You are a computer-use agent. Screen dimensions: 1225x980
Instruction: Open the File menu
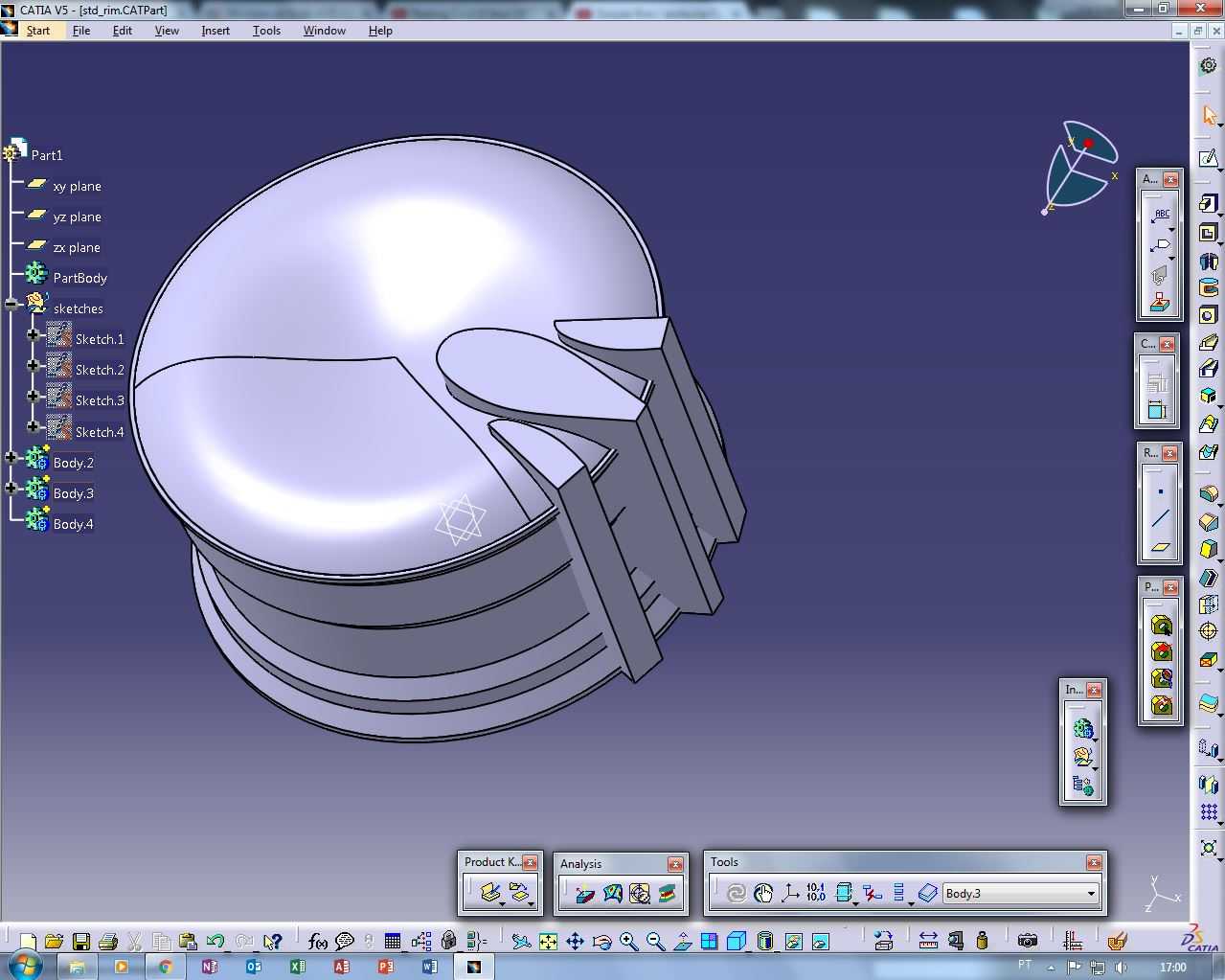pyautogui.click(x=81, y=31)
